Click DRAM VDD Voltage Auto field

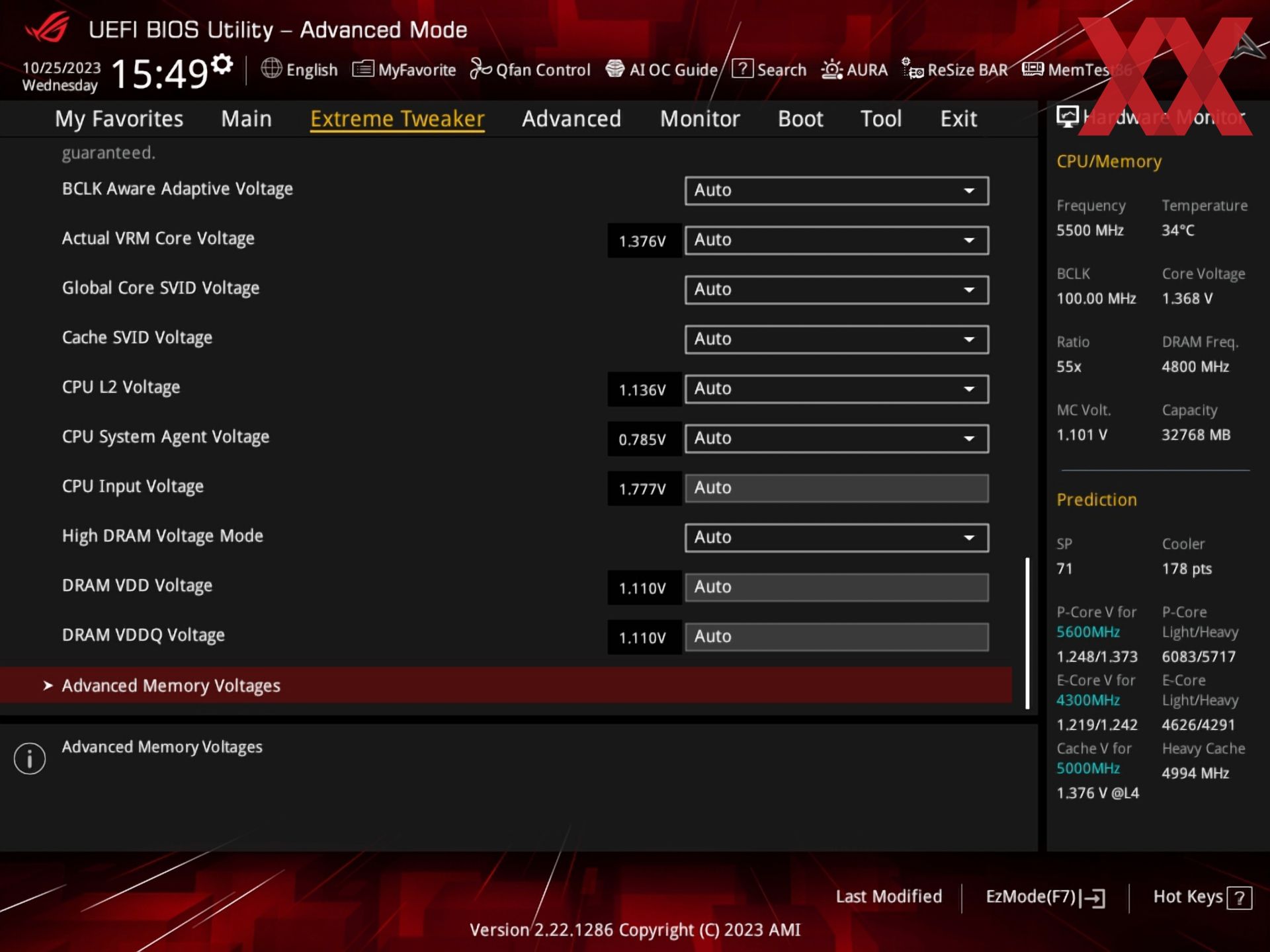(837, 587)
